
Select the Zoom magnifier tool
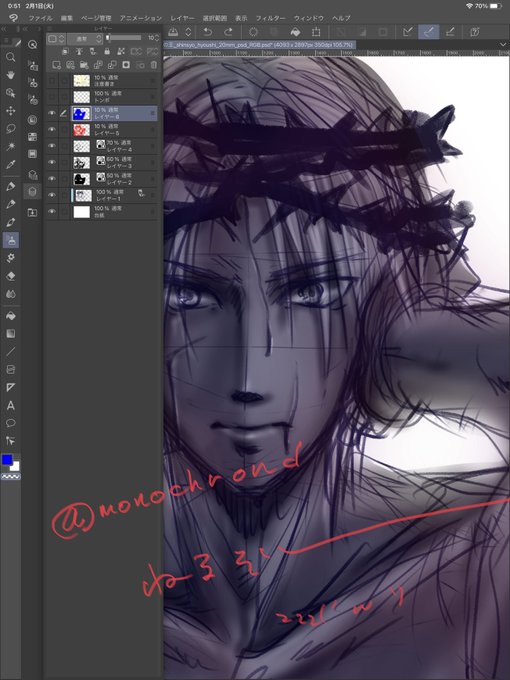pyautogui.click(x=10, y=57)
